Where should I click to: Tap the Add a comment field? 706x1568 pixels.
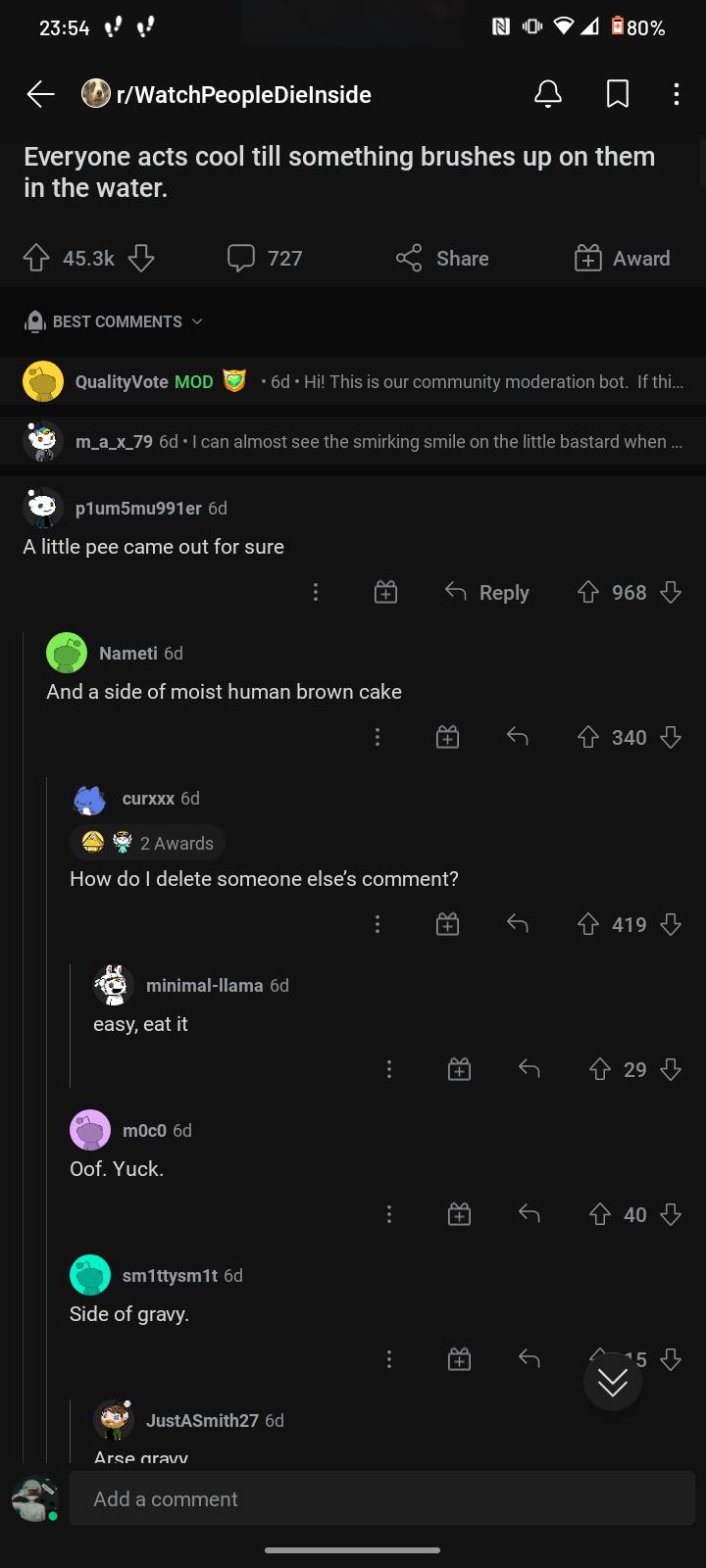pyautogui.click(x=381, y=1498)
